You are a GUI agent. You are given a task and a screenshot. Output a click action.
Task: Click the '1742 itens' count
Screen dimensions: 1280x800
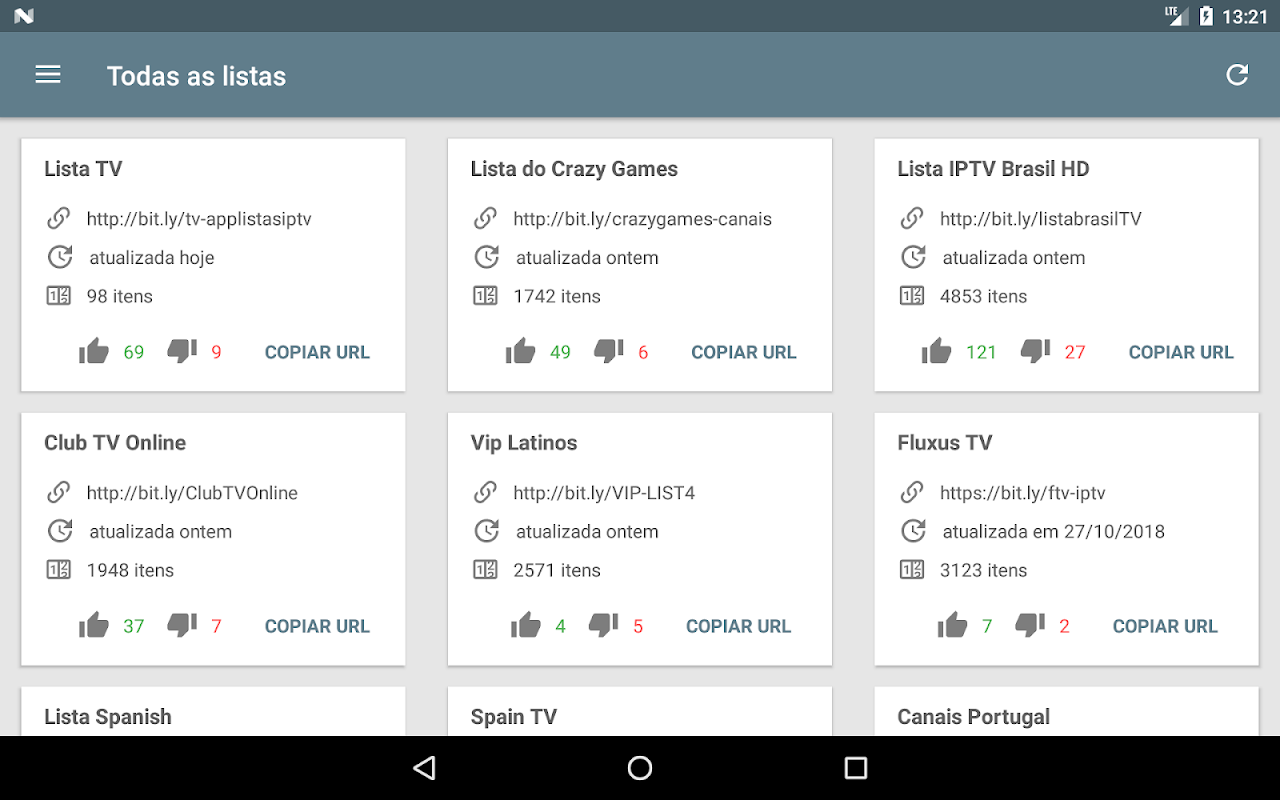point(557,297)
